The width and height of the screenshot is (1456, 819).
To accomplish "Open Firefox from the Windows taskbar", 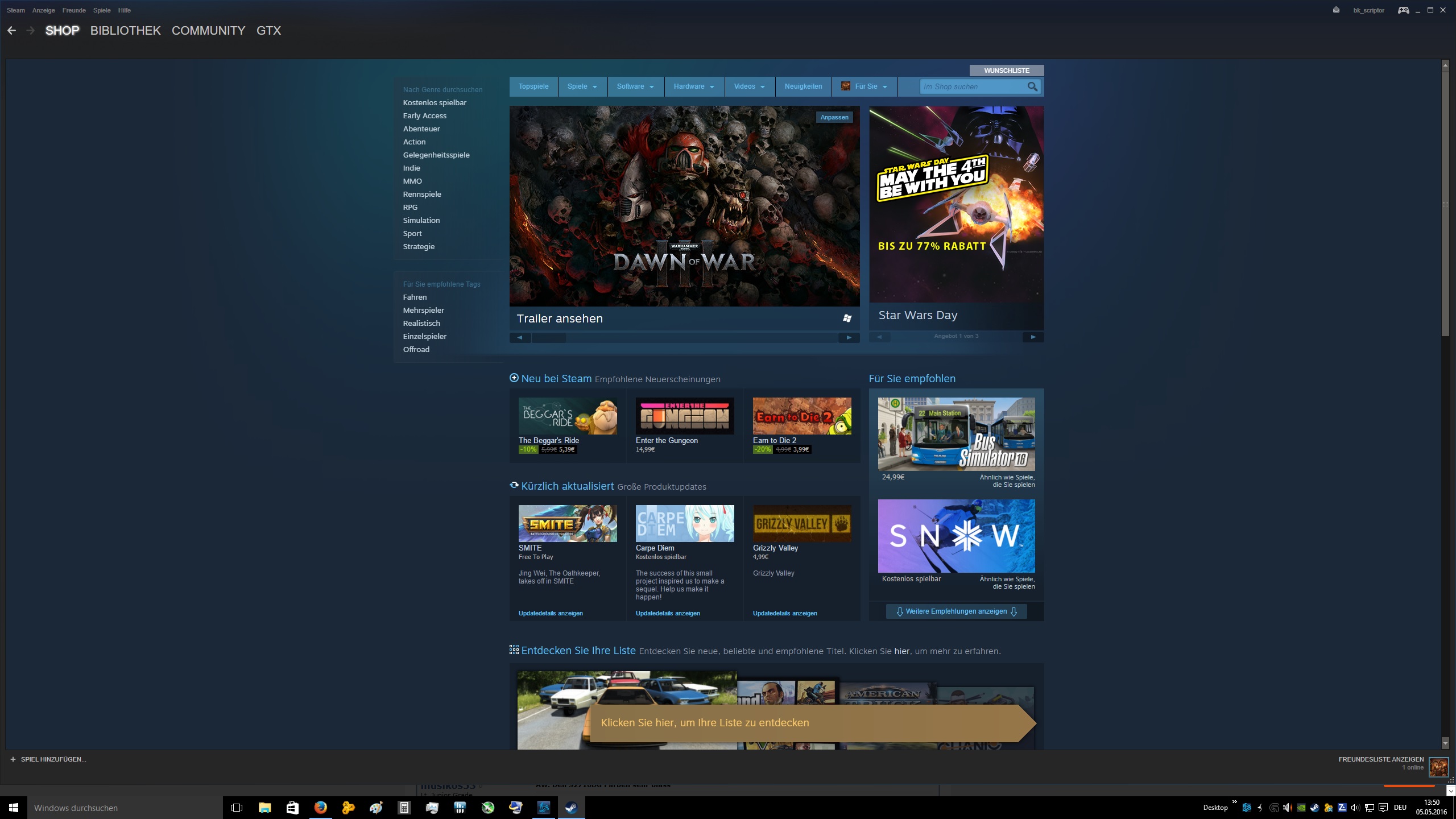I will (320, 808).
